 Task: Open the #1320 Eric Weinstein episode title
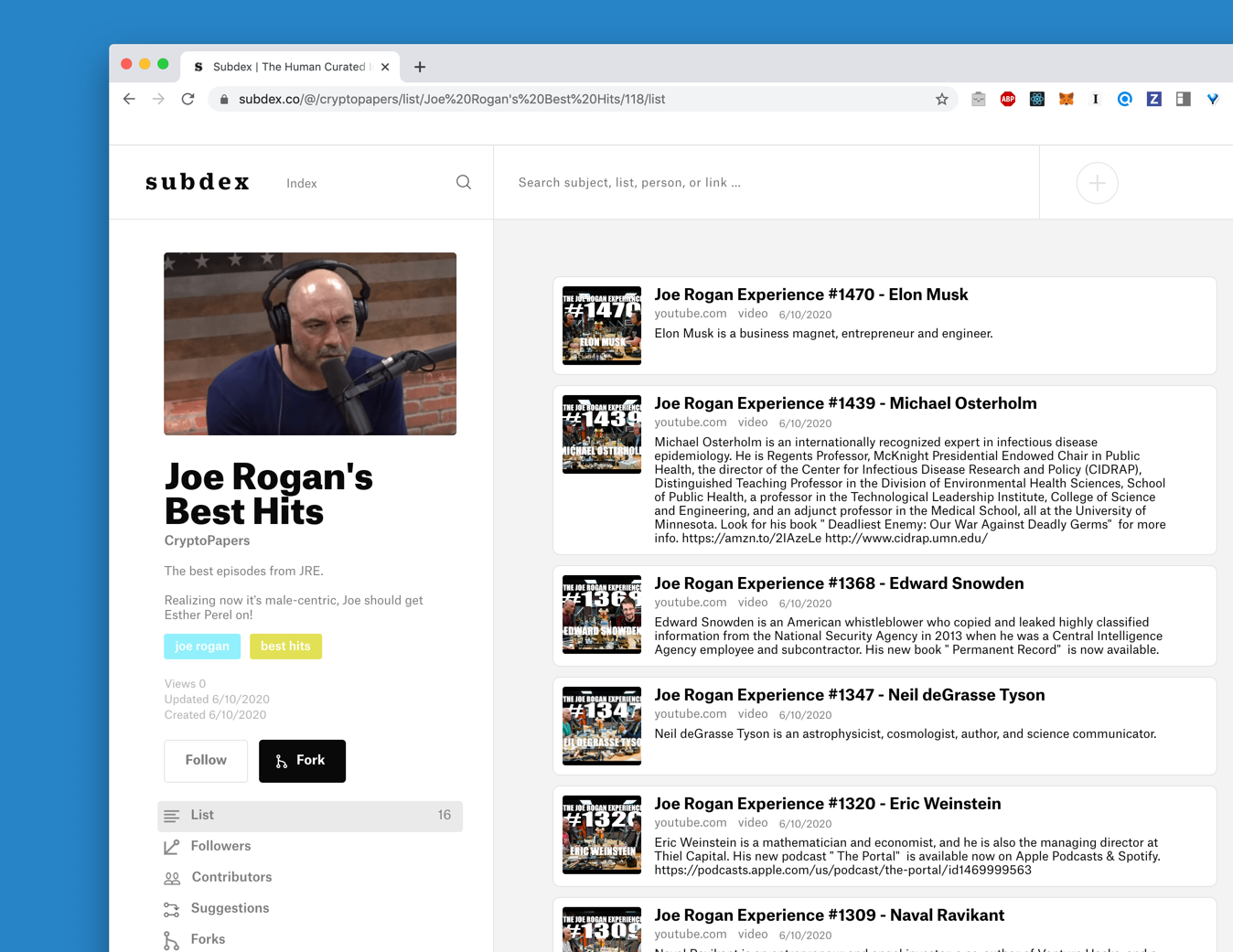828,804
